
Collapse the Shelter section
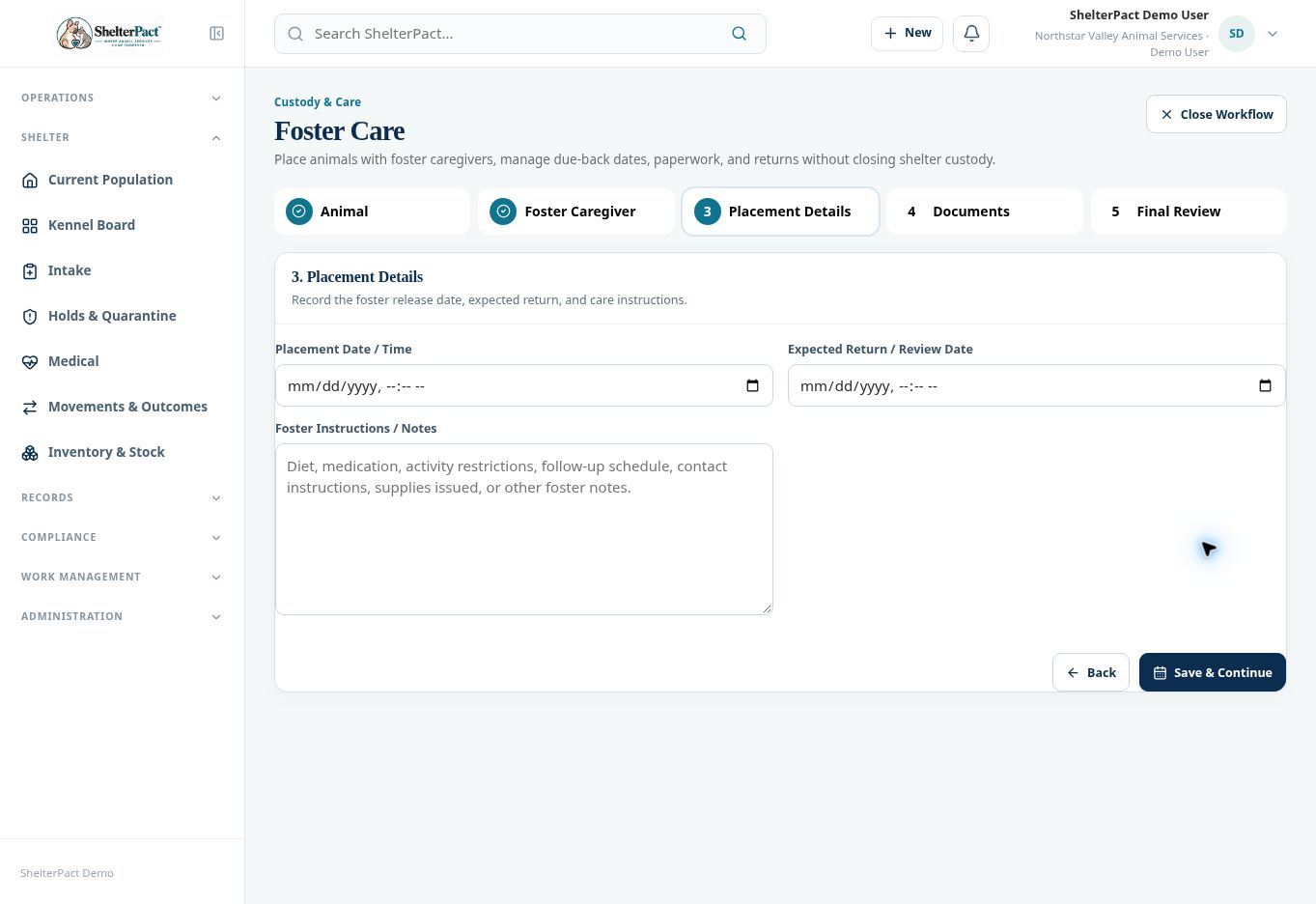pyautogui.click(x=122, y=137)
